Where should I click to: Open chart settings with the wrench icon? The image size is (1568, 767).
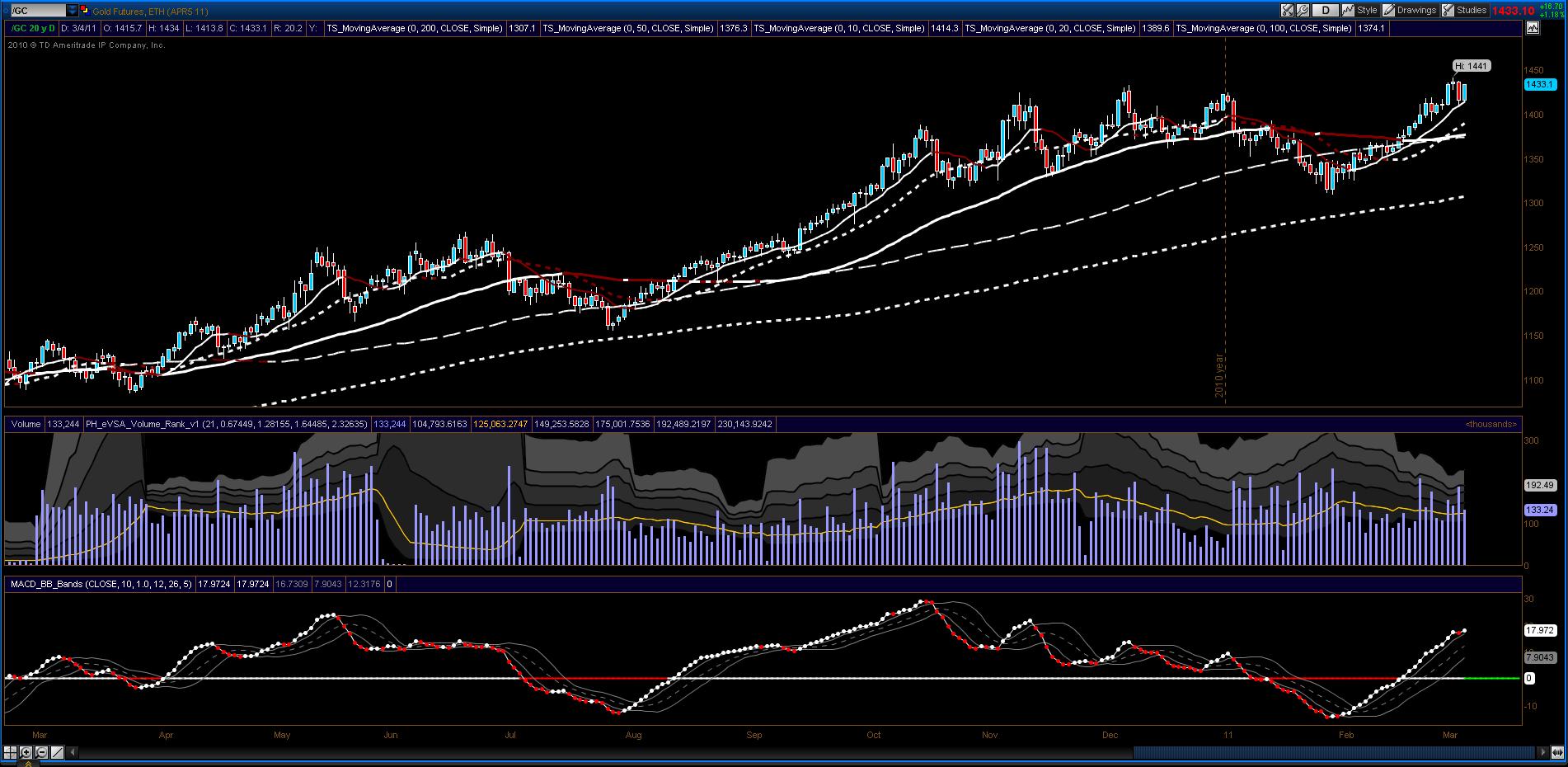tap(1303, 11)
